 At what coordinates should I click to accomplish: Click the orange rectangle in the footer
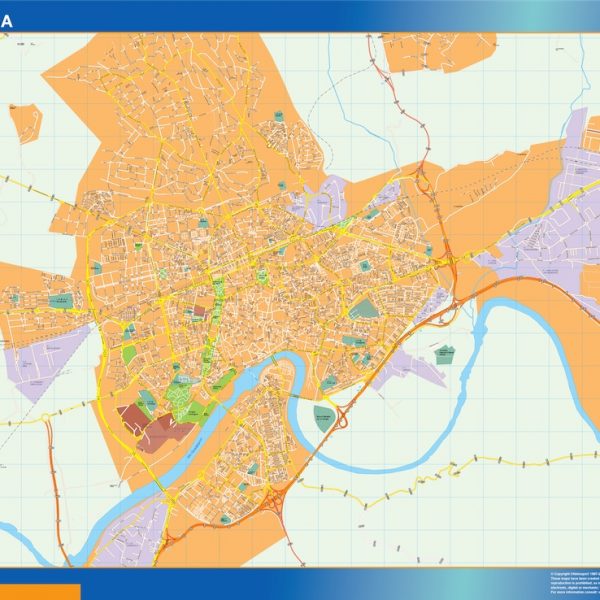coord(40,592)
